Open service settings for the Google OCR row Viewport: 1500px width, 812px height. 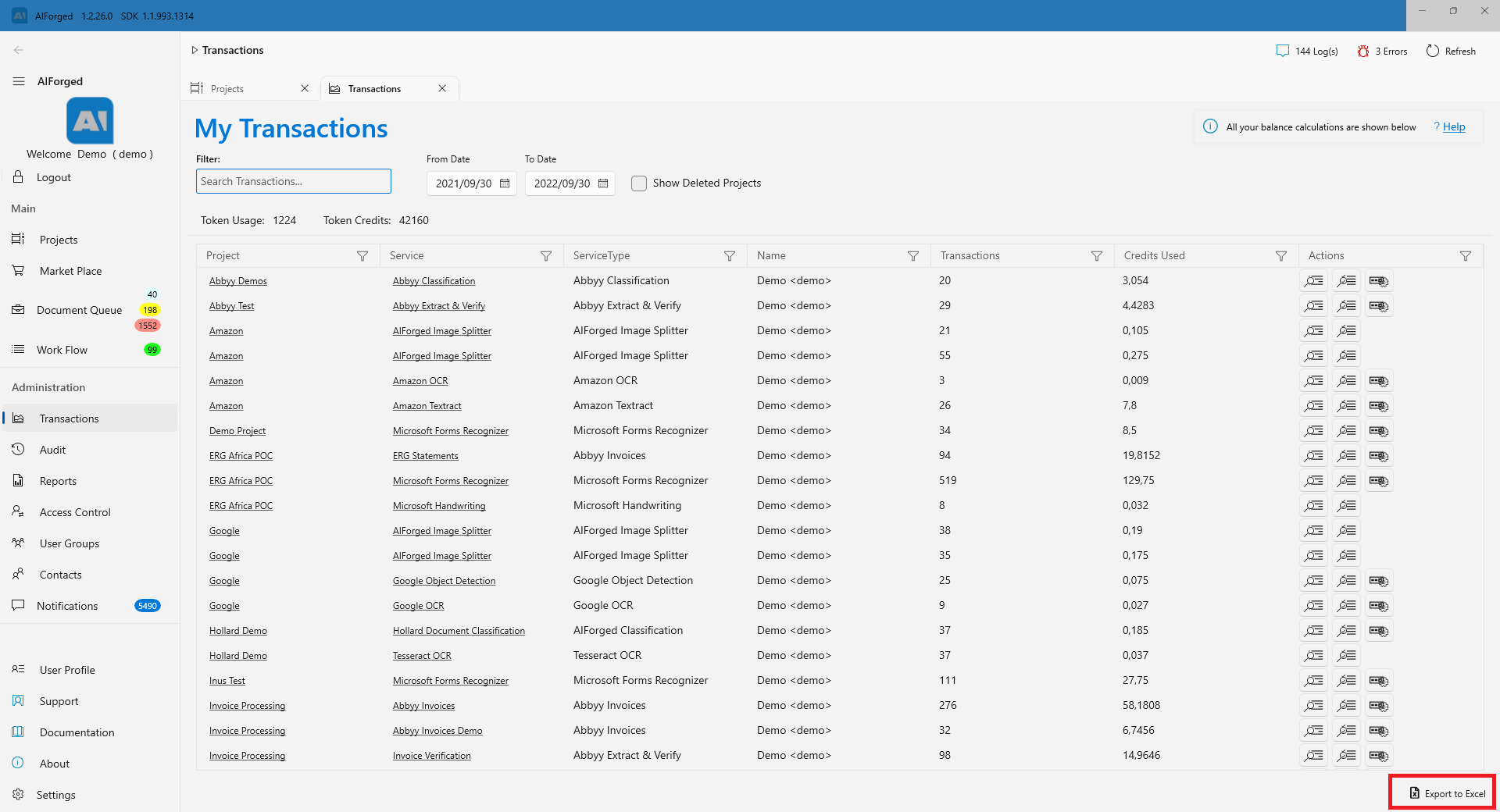(x=1379, y=606)
